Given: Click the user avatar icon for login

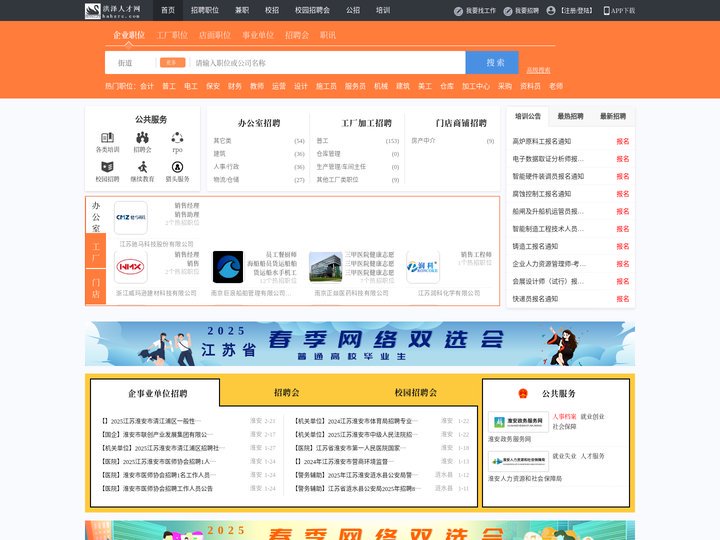Looking at the screenshot, I should (551, 11).
